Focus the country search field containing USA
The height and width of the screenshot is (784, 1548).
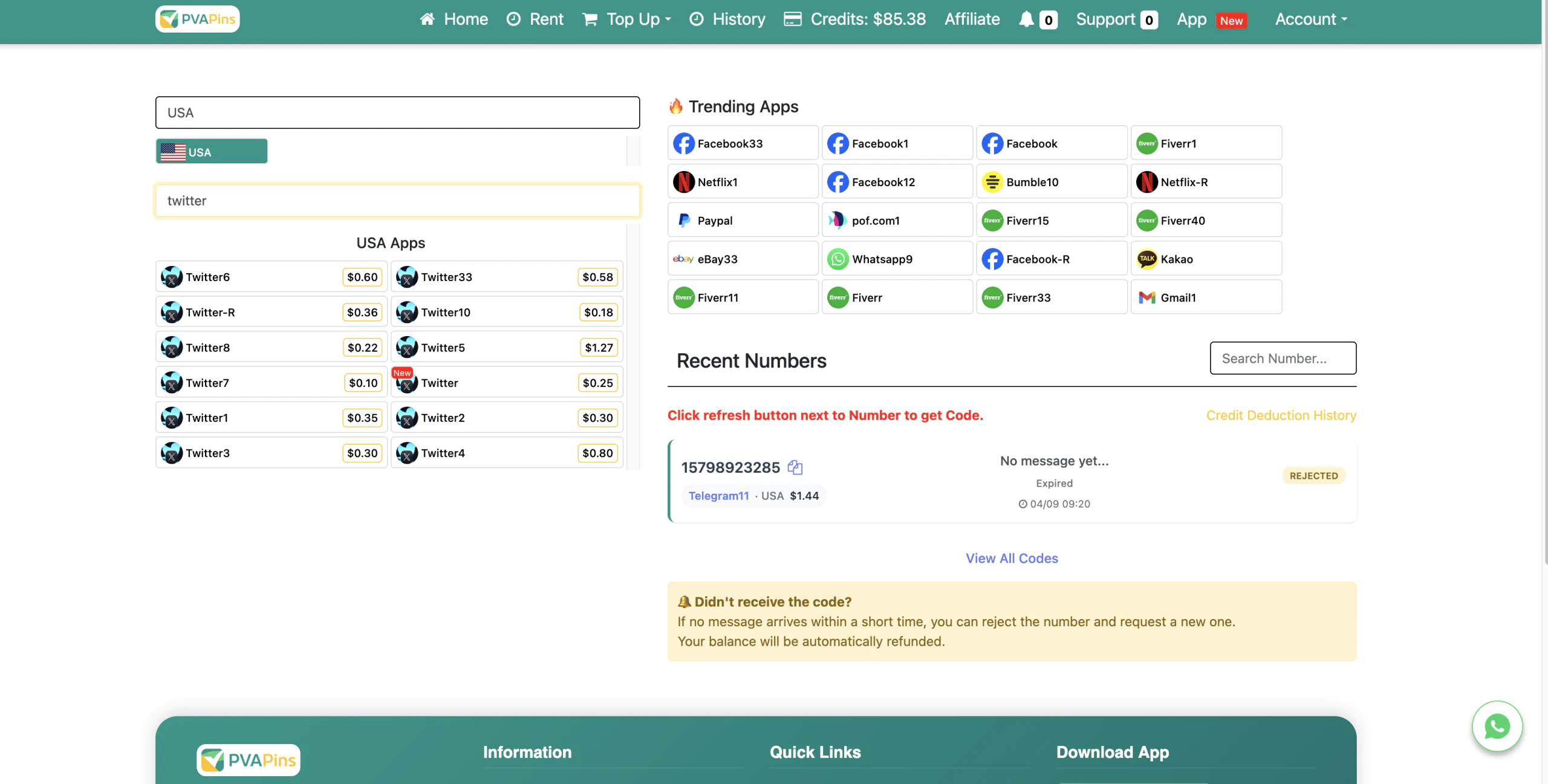pyautogui.click(x=397, y=112)
